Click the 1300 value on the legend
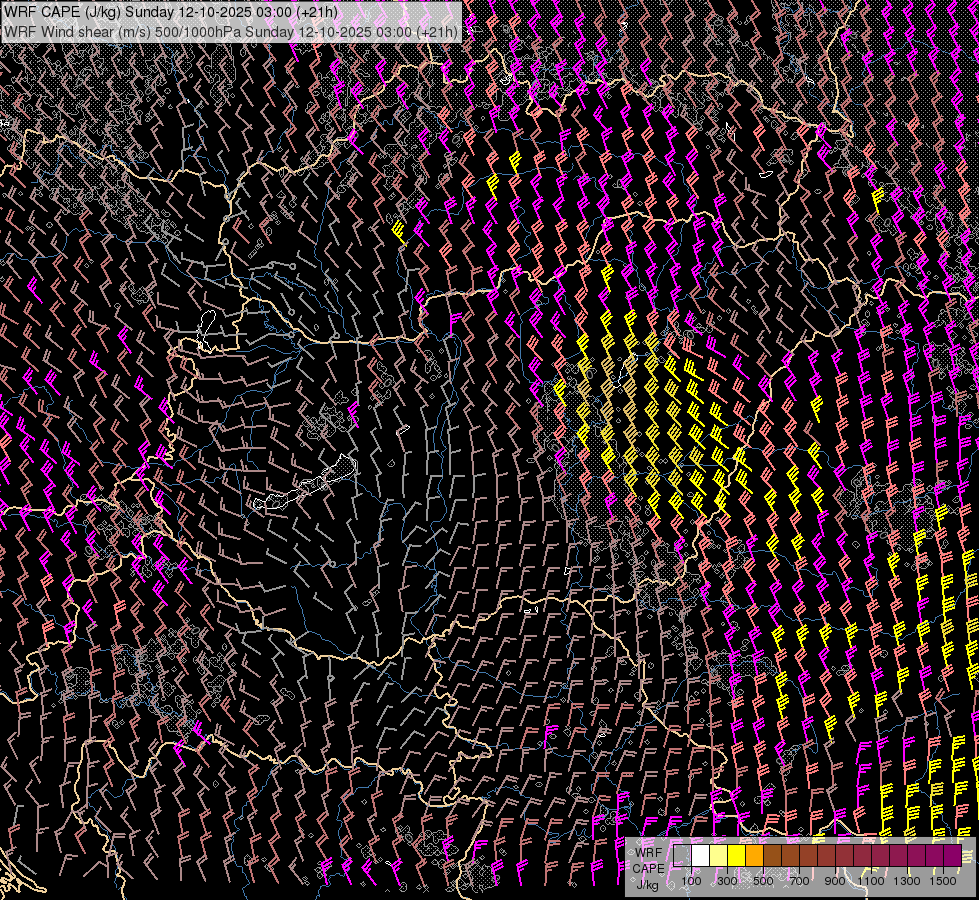The height and width of the screenshot is (900, 979). click(906, 881)
